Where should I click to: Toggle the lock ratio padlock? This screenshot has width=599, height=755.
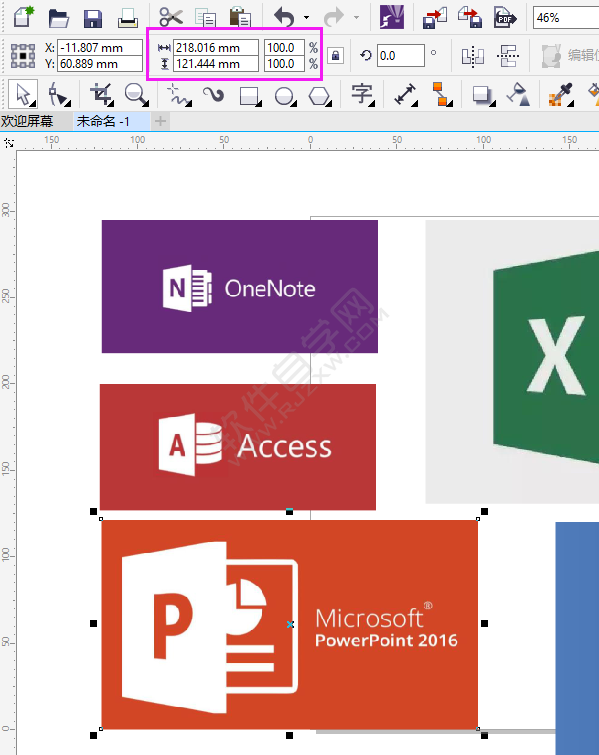click(x=336, y=56)
